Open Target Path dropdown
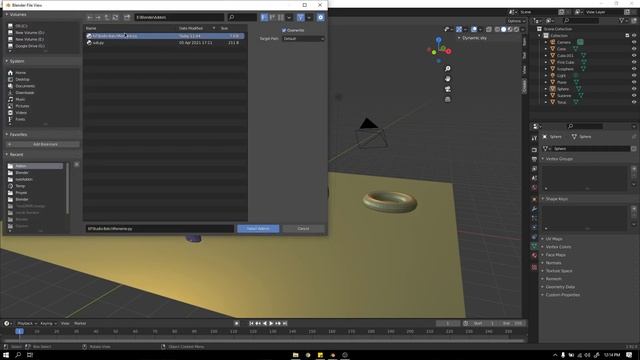This screenshot has height=360, width=640. click(x=303, y=39)
